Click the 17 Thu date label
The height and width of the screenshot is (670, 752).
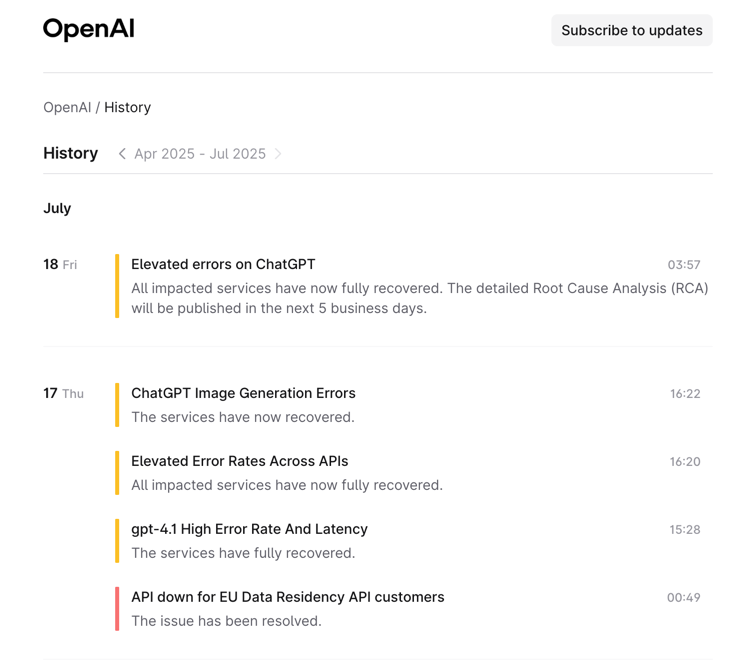pos(63,393)
